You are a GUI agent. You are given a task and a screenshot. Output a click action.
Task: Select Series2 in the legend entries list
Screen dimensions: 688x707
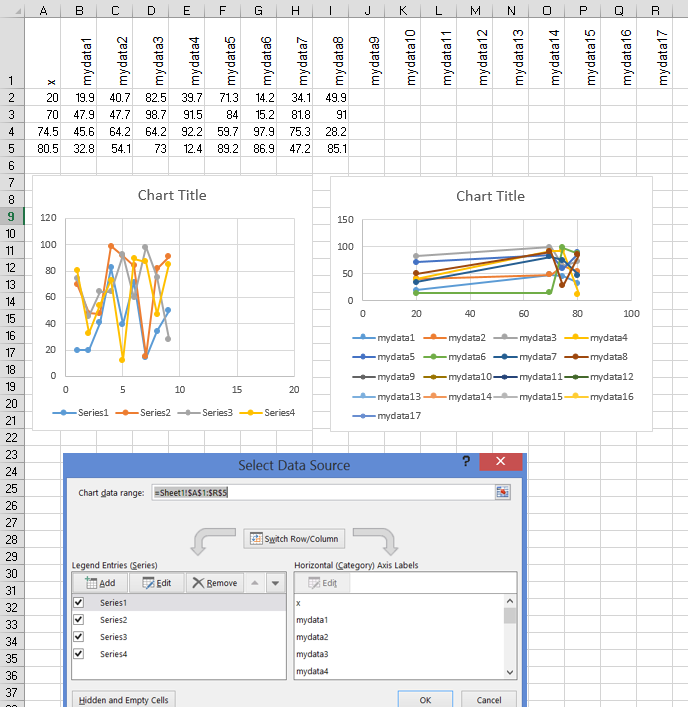click(x=179, y=620)
